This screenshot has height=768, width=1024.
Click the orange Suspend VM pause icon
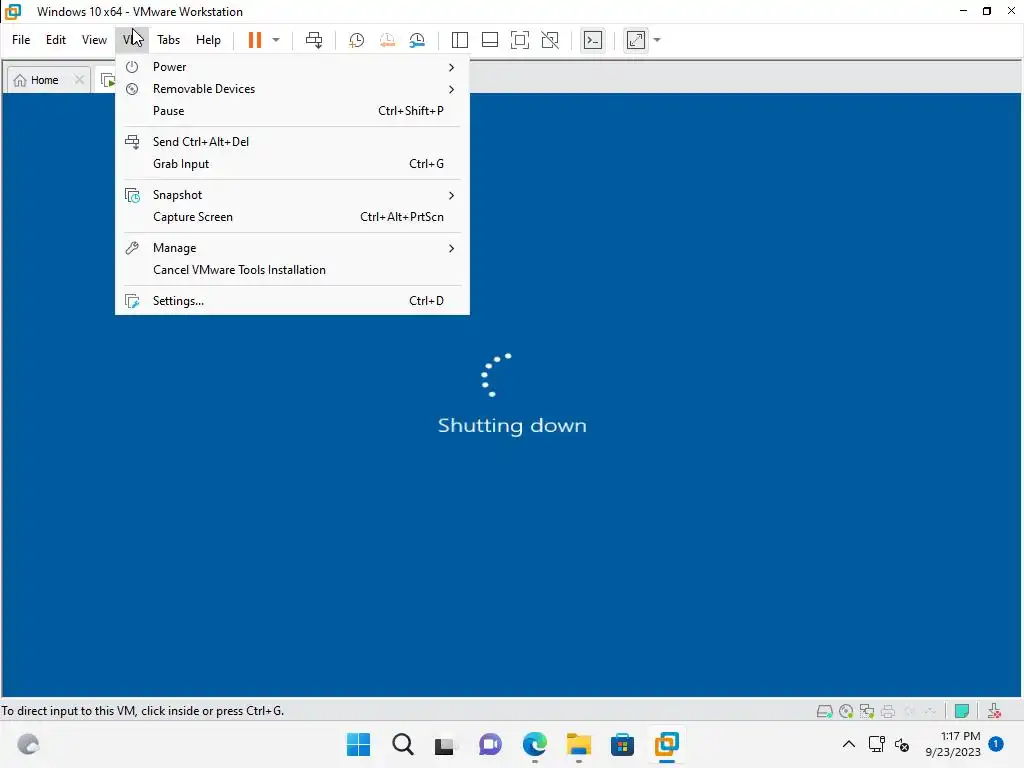point(255,40)
